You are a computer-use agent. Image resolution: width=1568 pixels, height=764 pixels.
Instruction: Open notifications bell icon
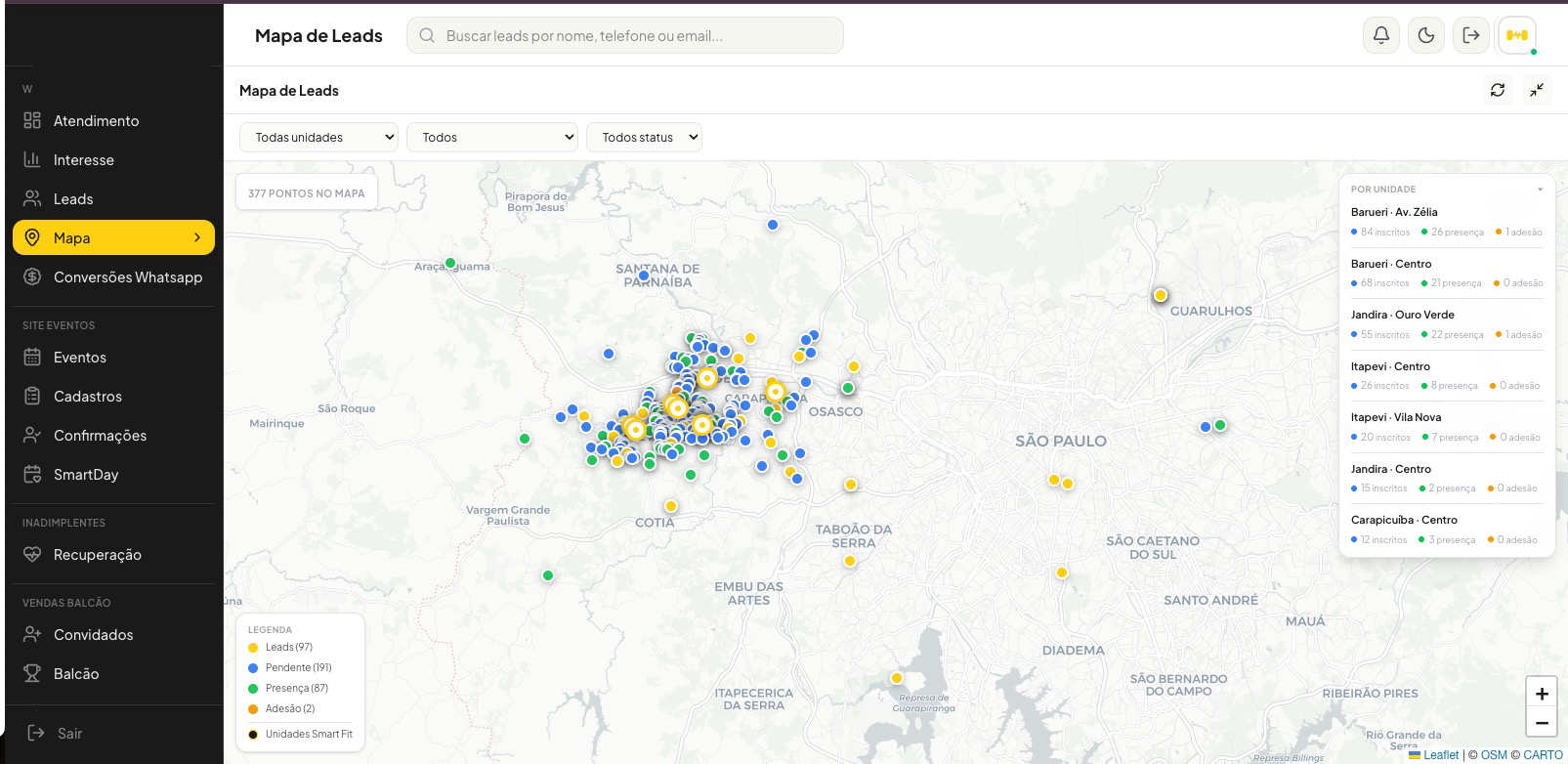click(1381, 35)
